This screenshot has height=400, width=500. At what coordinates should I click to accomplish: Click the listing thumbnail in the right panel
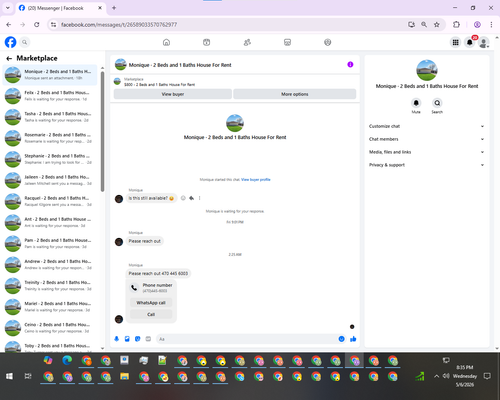(427, 70)
